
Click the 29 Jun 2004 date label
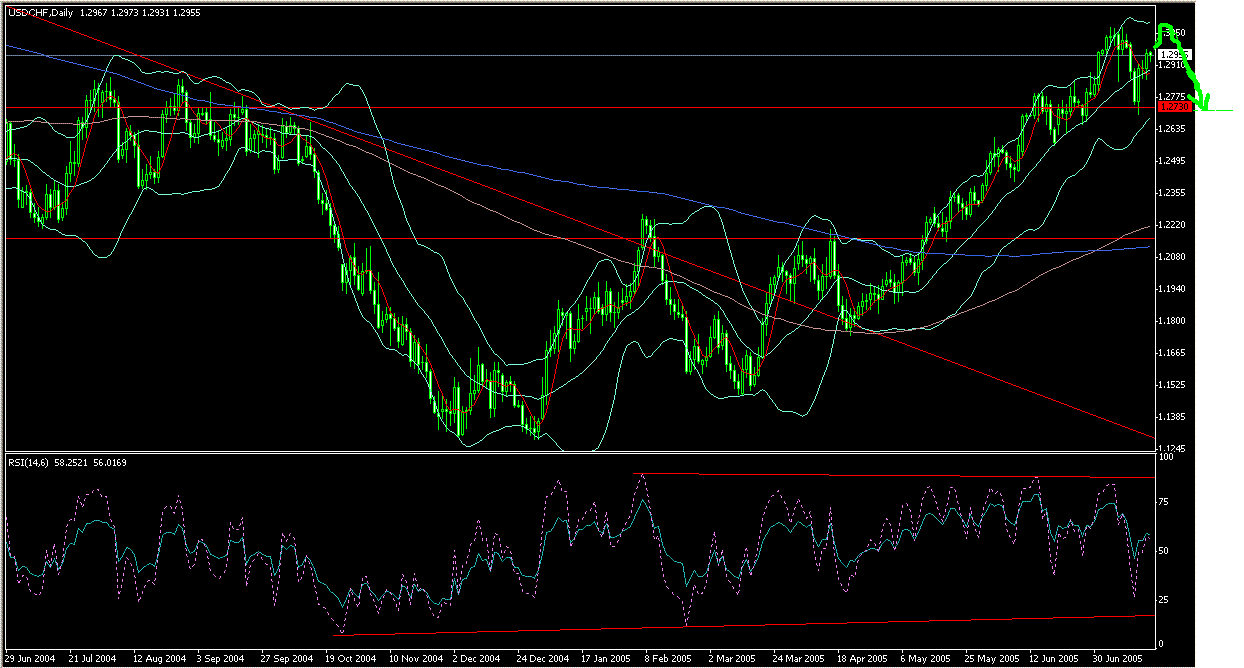[30, 660]
